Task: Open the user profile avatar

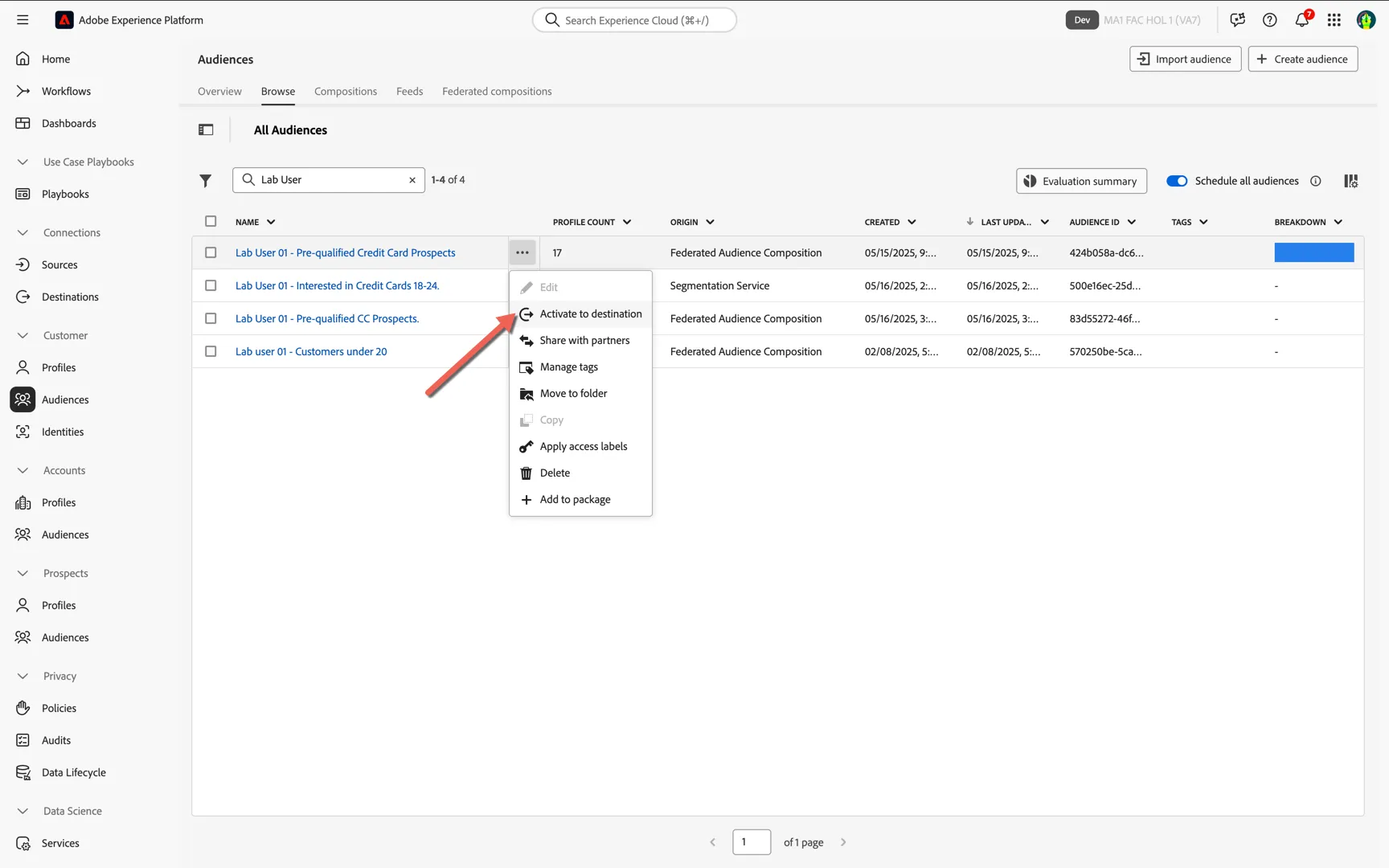Action: pos(1366,20)
